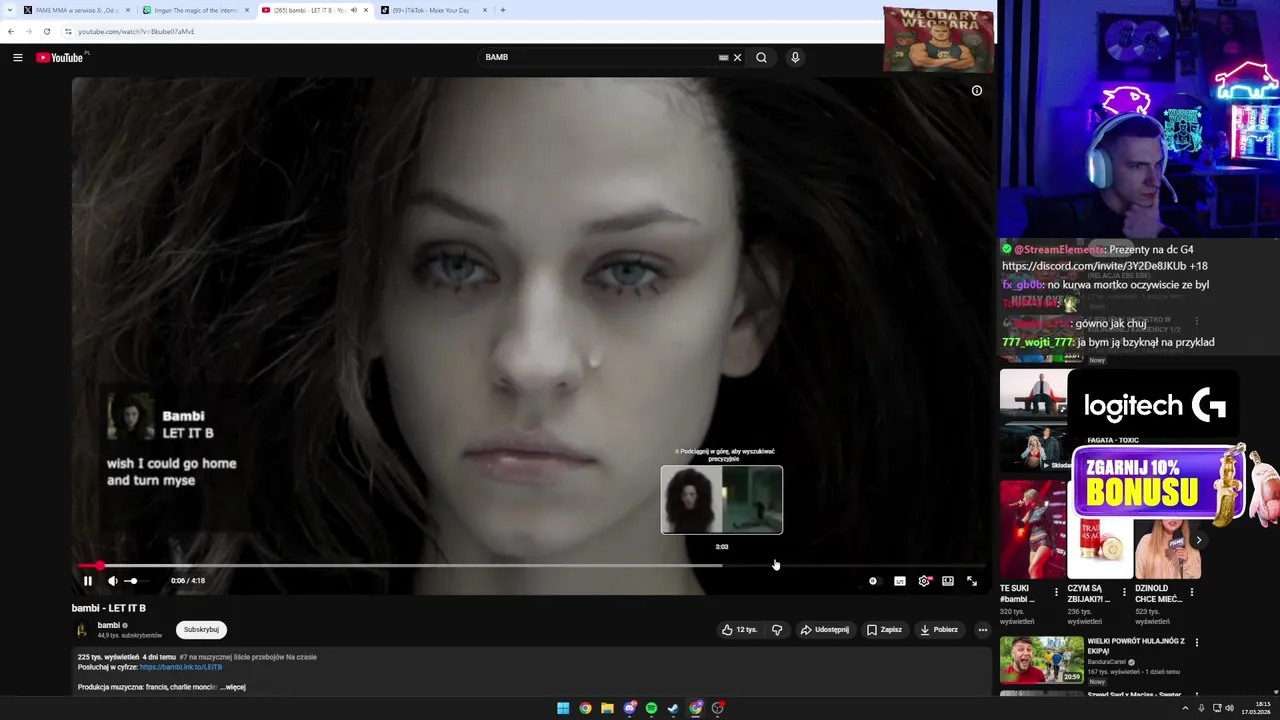This screenshot has height=720, width=1280.
Task: Expand description with ...więcej
Action: 233,687
